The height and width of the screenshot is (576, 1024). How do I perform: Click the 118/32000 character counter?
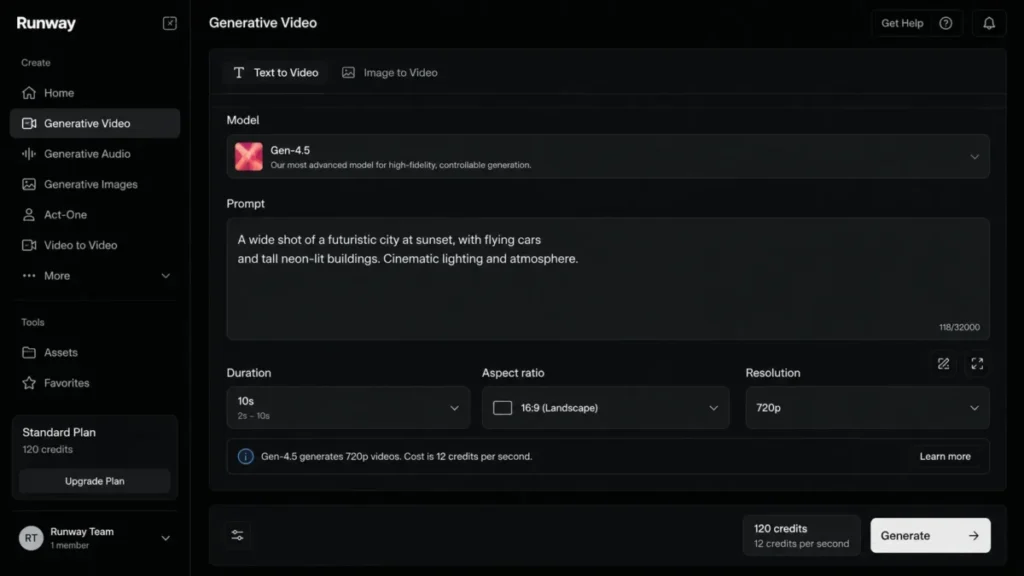click(x=959, y=327)
